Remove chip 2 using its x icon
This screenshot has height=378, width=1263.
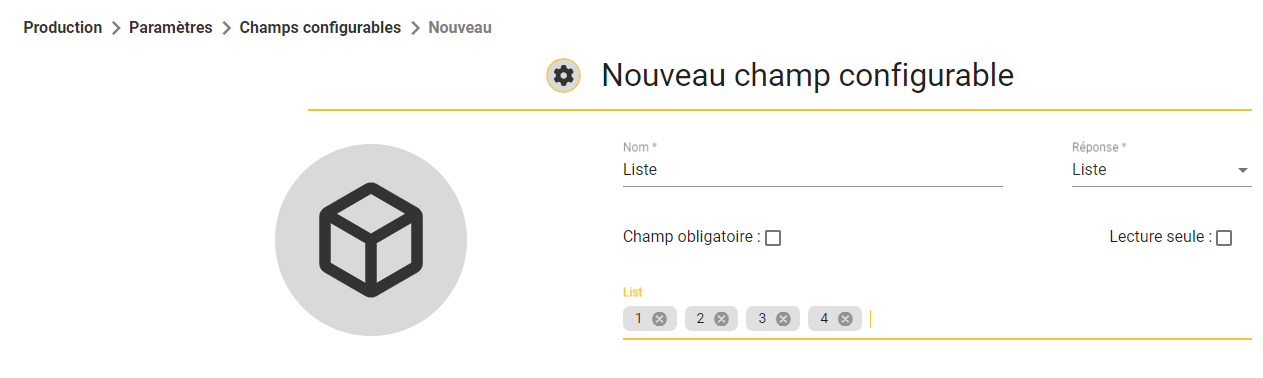tap(721, 319)
